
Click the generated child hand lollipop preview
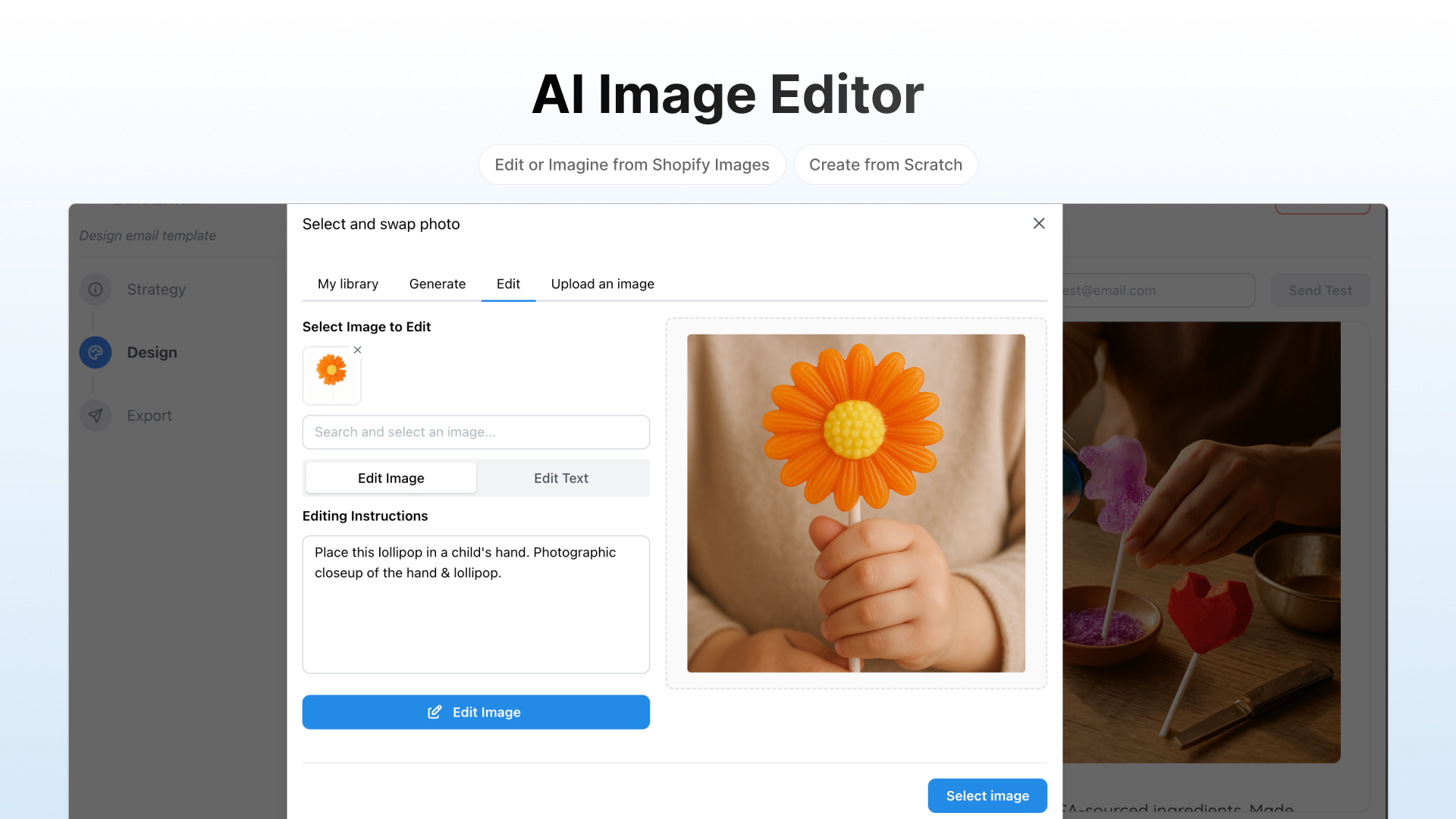click(855, 503)
